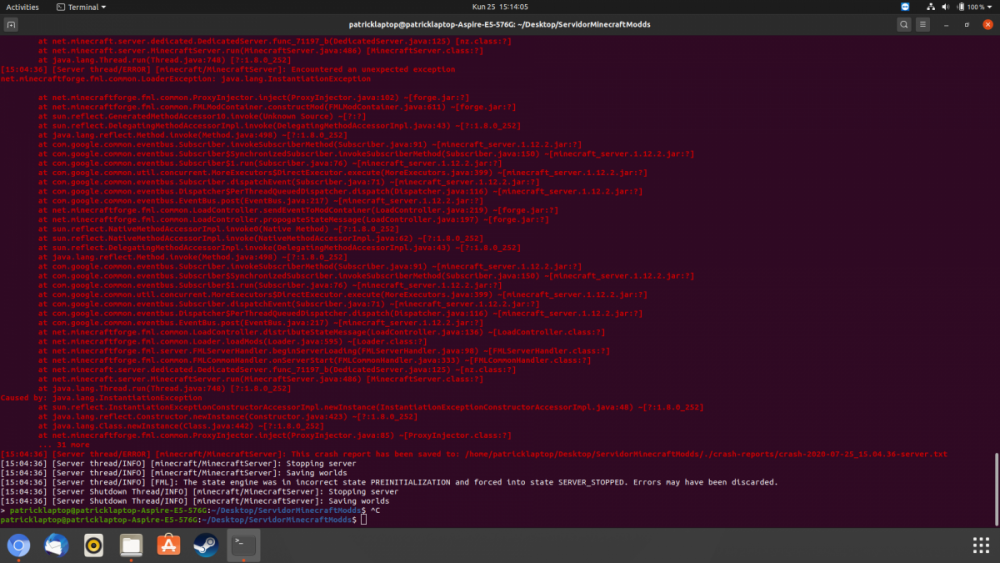
Task: Open Rhythmbox music player in dock
Action: [x=94, y=545]
